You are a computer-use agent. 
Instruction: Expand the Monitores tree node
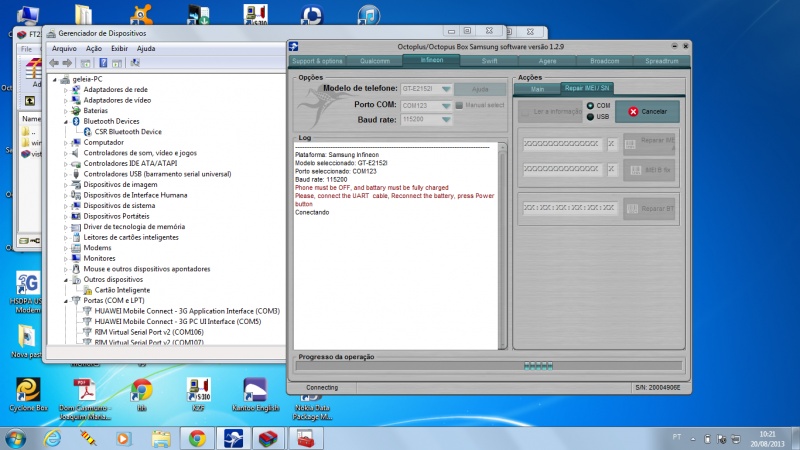pos(66,259)
